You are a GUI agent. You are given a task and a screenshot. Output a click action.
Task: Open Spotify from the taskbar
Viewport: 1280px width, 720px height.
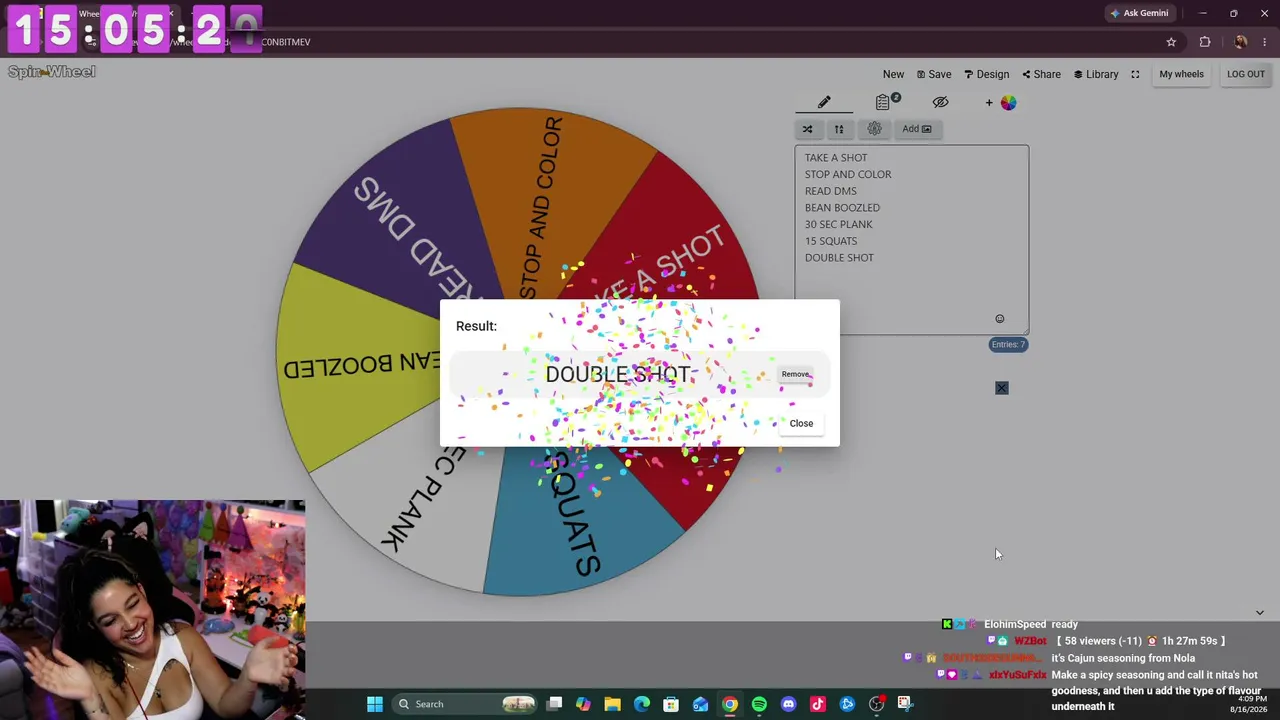(x=759, y=704)
